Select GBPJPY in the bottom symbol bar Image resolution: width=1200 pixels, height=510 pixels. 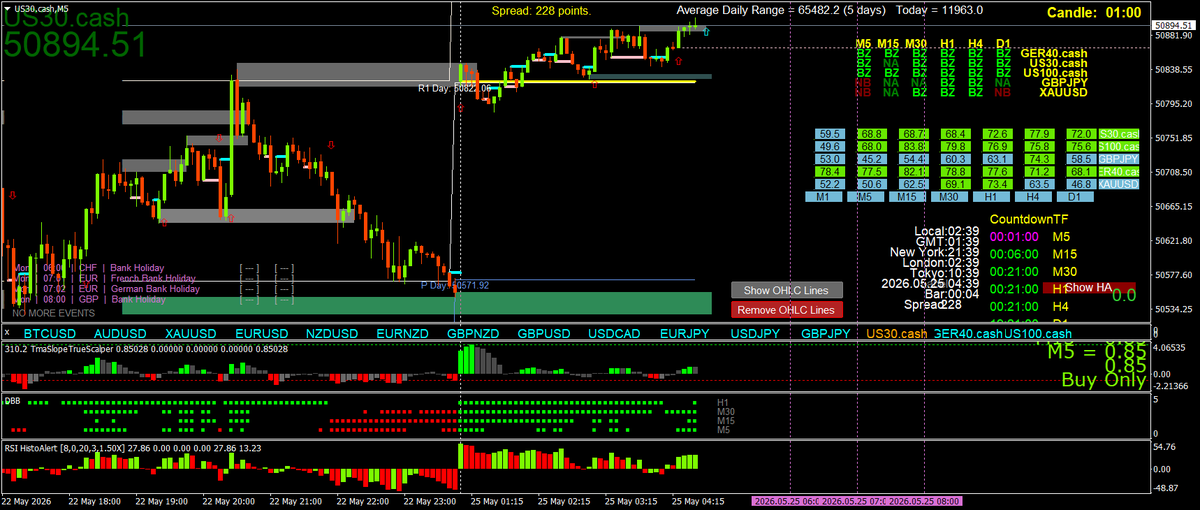827,333
